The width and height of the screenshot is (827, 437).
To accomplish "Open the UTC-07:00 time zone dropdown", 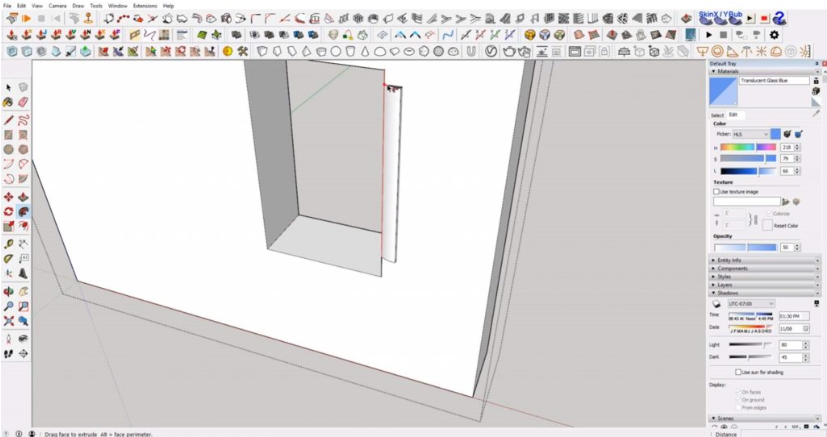I will coord(751,304).
